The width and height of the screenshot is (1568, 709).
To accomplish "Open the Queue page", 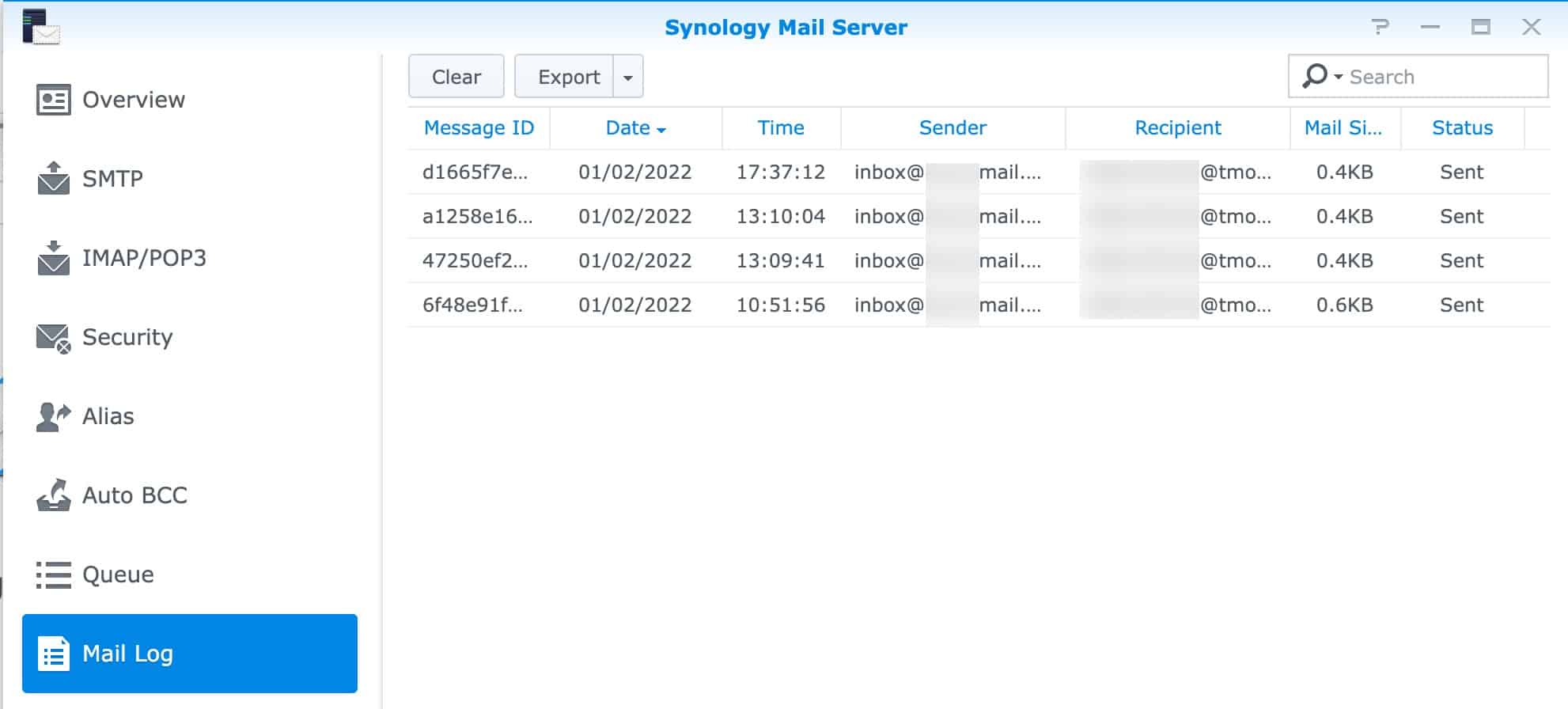I will (190, 574).
